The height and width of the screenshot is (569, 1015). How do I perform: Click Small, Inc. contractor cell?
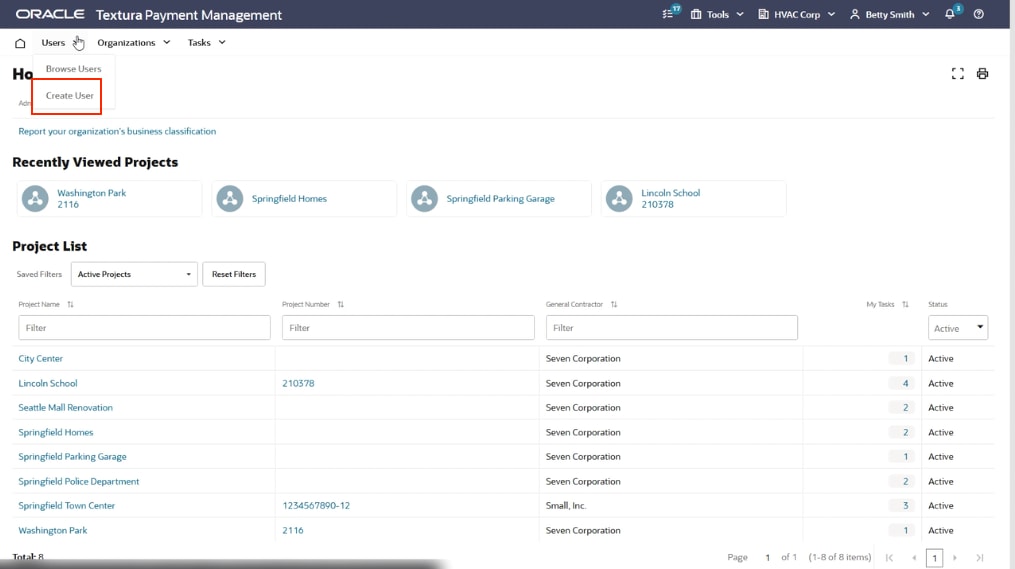click(566, 506)
